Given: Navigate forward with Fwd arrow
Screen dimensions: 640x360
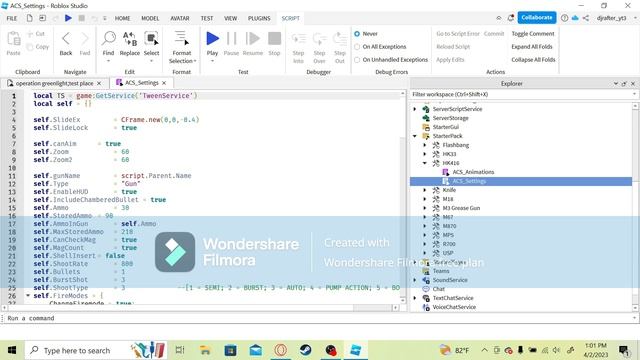Looking at the screenshot, I should tap(84, 39).
